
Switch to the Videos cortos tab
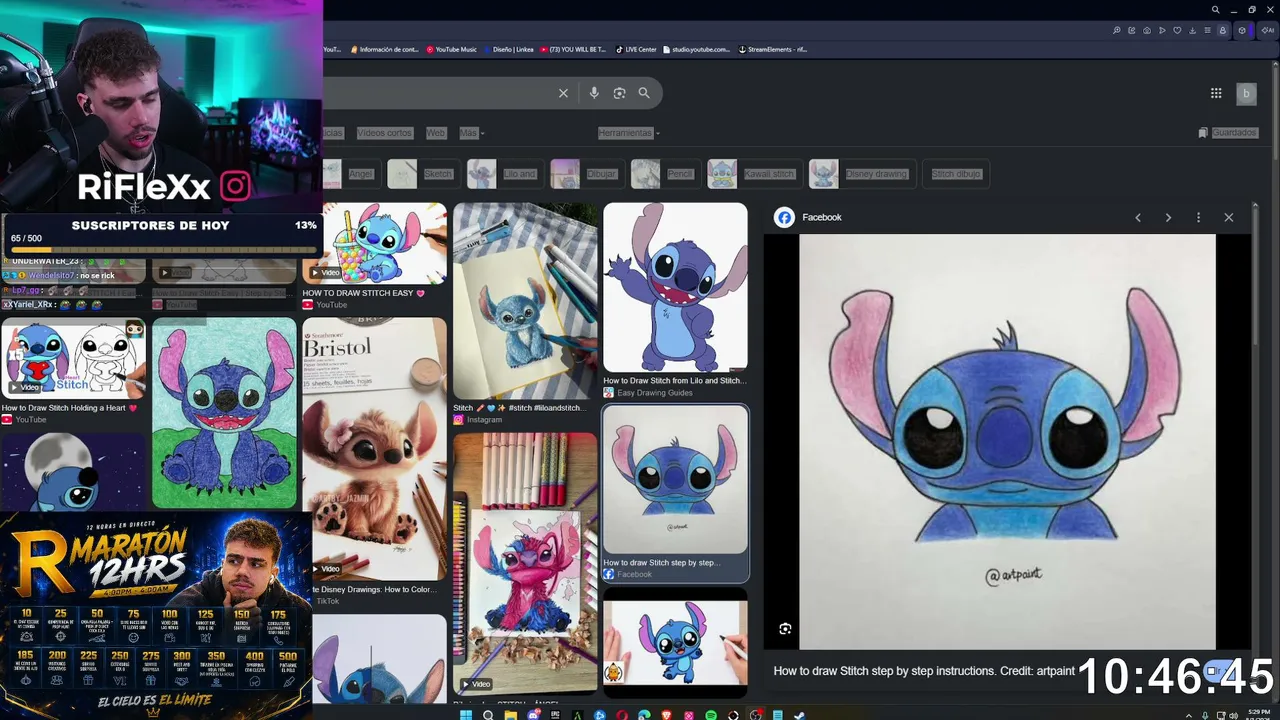tap(385, 133)
